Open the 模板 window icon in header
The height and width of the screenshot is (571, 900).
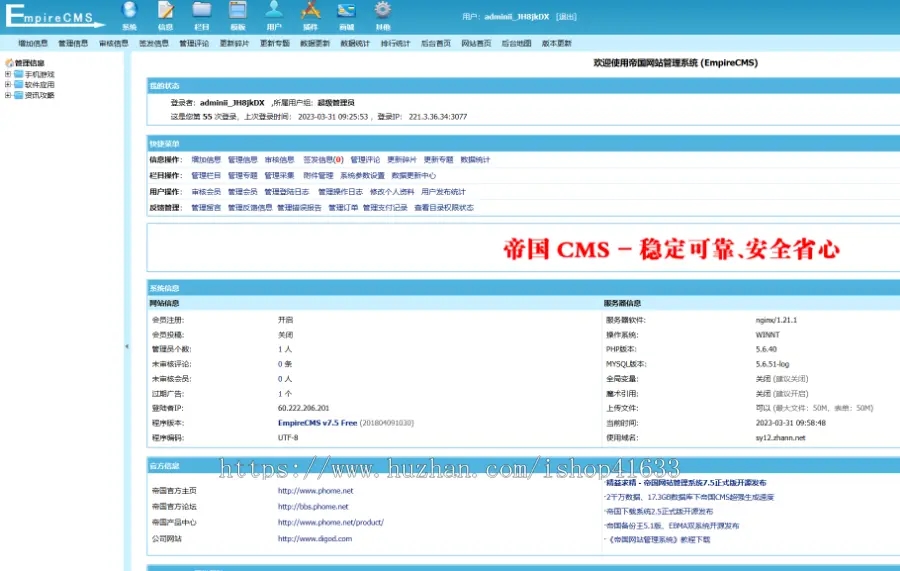[x=238, y=10]
